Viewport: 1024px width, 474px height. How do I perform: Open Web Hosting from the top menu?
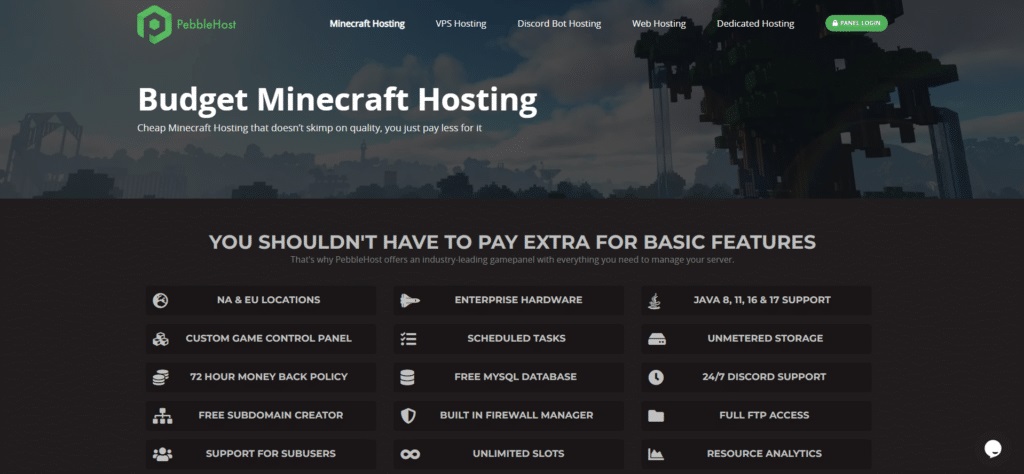coord(659,24)
